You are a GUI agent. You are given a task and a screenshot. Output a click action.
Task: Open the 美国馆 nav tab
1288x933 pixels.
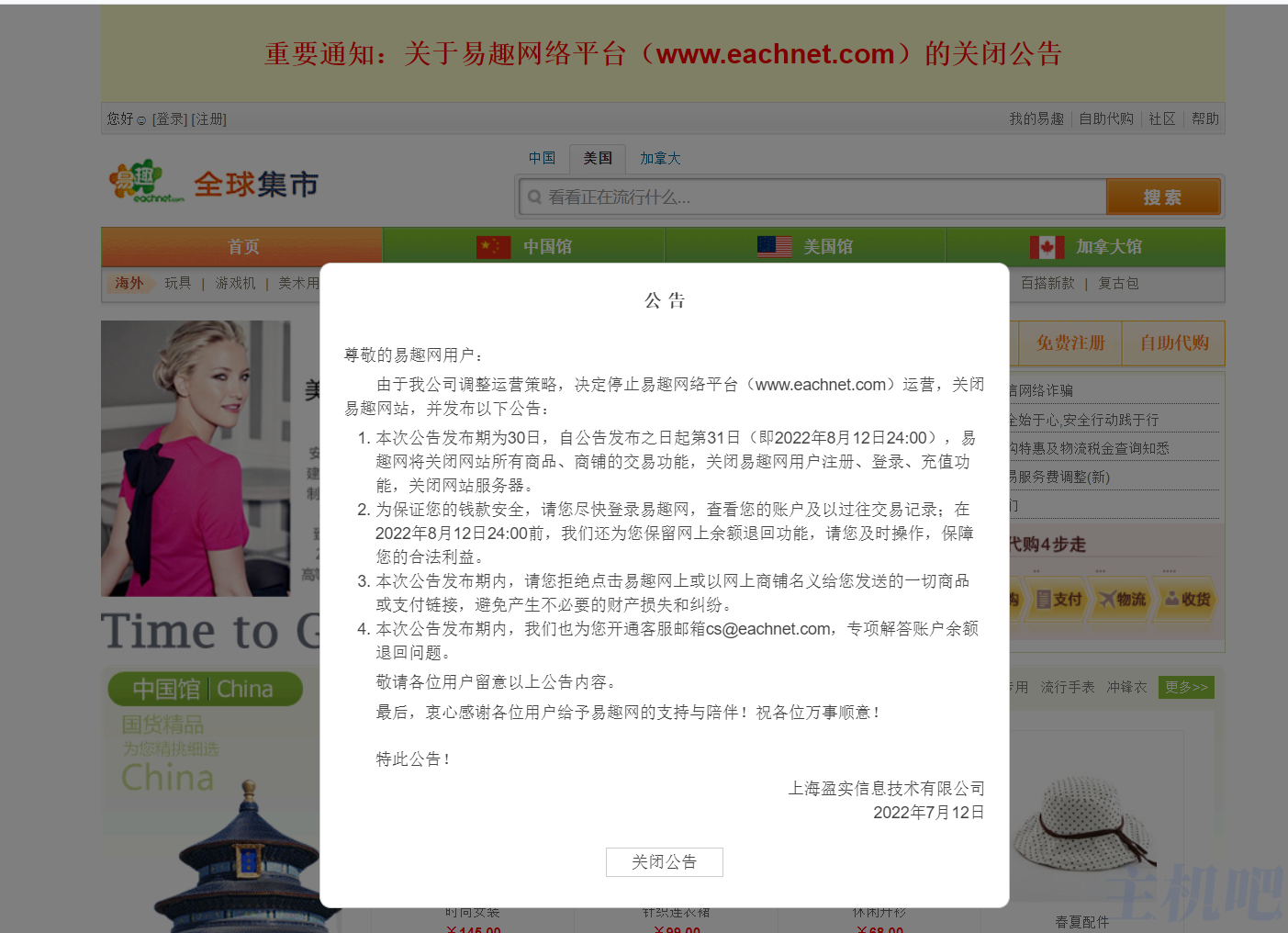pyautogui.click(x=805, y=246)
